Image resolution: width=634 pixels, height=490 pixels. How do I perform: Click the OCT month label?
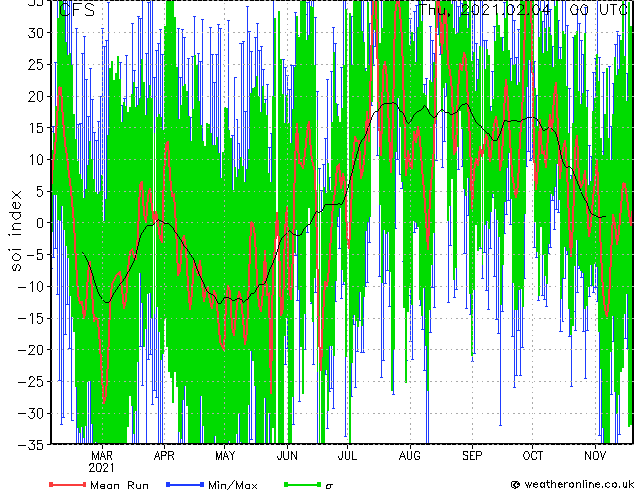coord(533,456)
